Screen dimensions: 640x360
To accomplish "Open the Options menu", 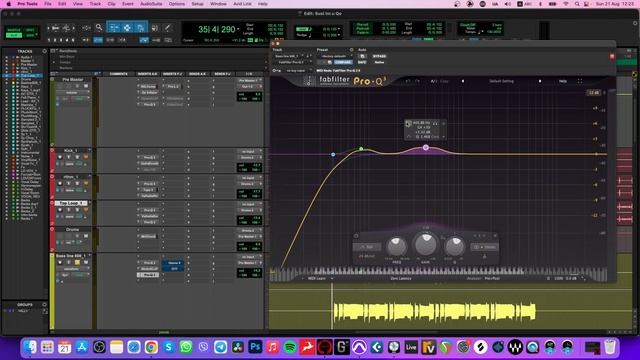I will coord(177,4).
